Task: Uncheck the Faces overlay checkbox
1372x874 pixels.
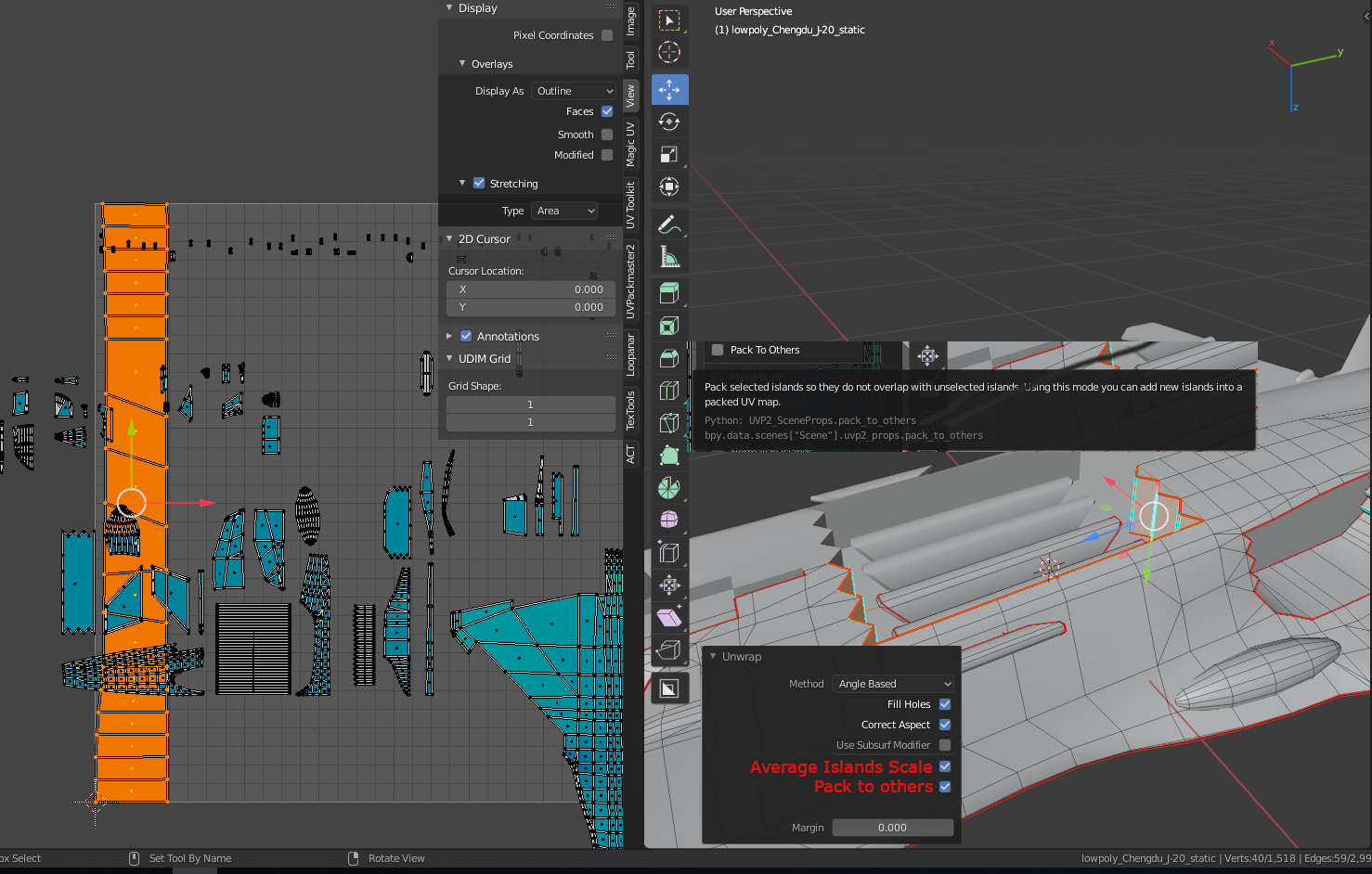Action: (x=607, y=111)
